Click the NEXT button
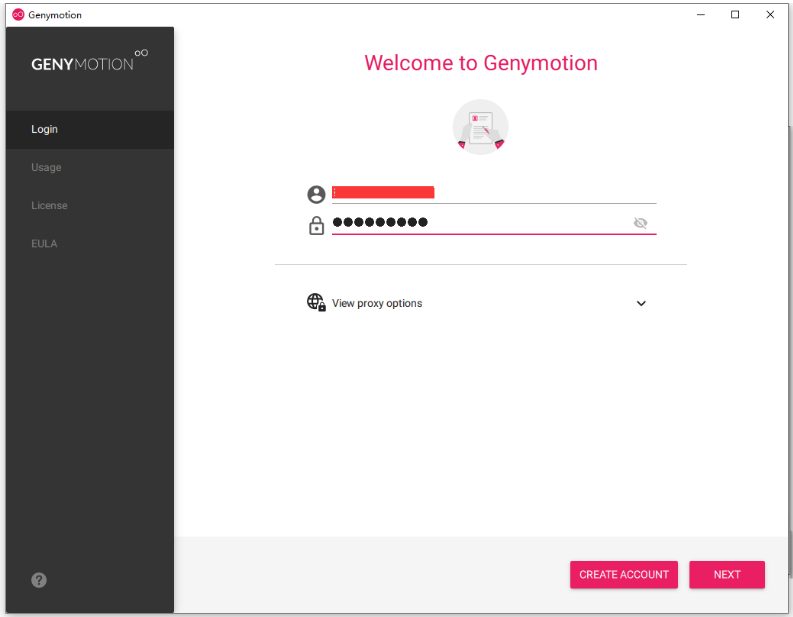Screen dimensions: 793x617 (x=727, y=575)
